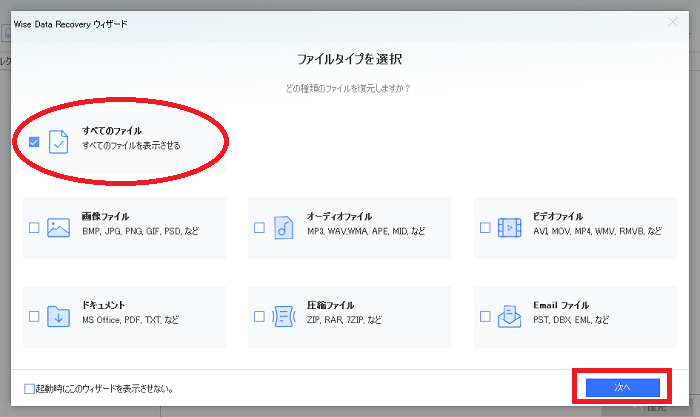
Task: Enable 起動時にこのウィザードを表示させない checkbox
Action: (29, 389)
